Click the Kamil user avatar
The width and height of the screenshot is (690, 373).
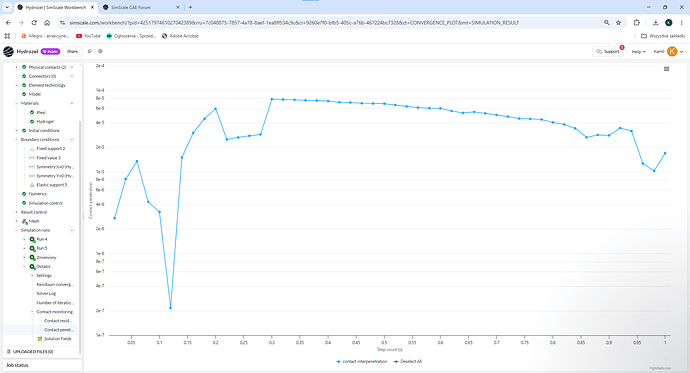click(x=672, y=51)
